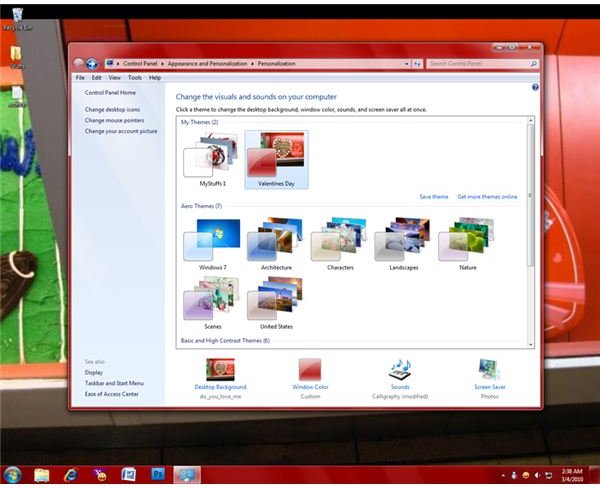Open the Screen Saver icon

(490, 369)
